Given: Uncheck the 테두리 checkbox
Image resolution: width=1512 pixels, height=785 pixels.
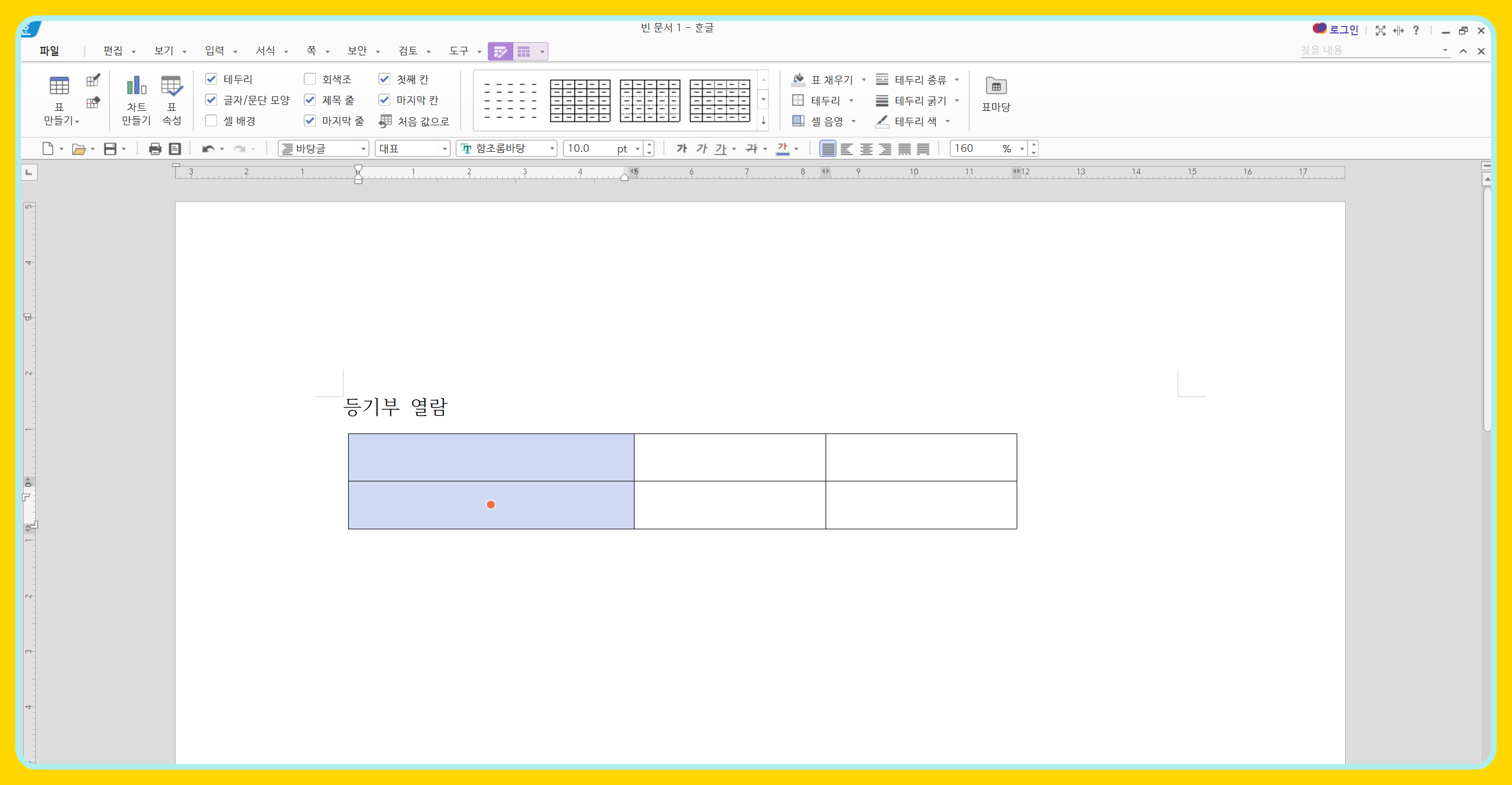Looking at the screenshot, I should click(x=211, y=79).
